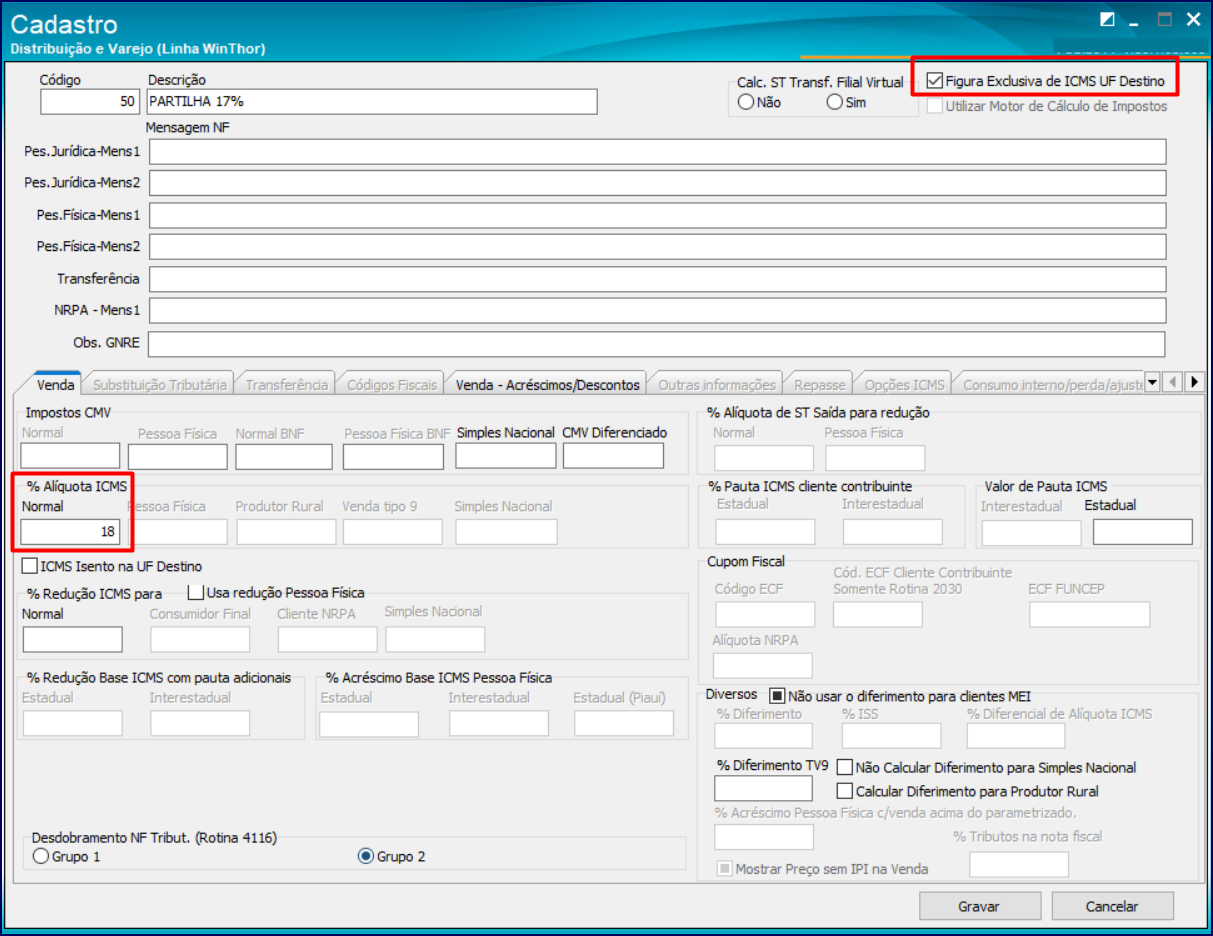Click the Impostos CMV Simples Nacional field
This screenshot has height=936, width=1213.
506,456
